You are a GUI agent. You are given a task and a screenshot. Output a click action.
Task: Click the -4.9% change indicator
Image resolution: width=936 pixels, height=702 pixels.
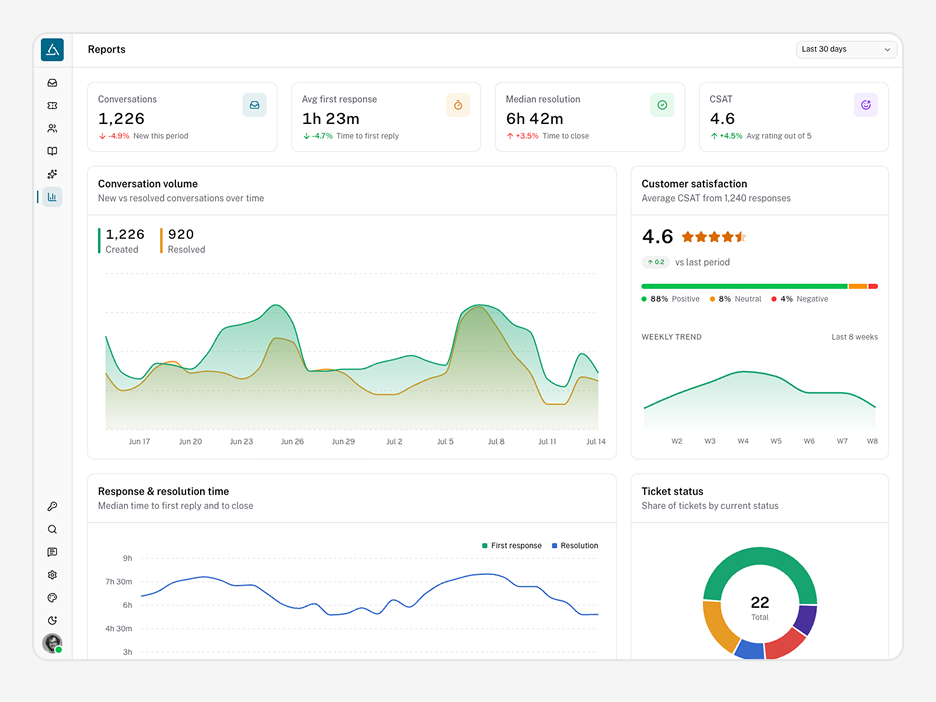pos(114,136)
